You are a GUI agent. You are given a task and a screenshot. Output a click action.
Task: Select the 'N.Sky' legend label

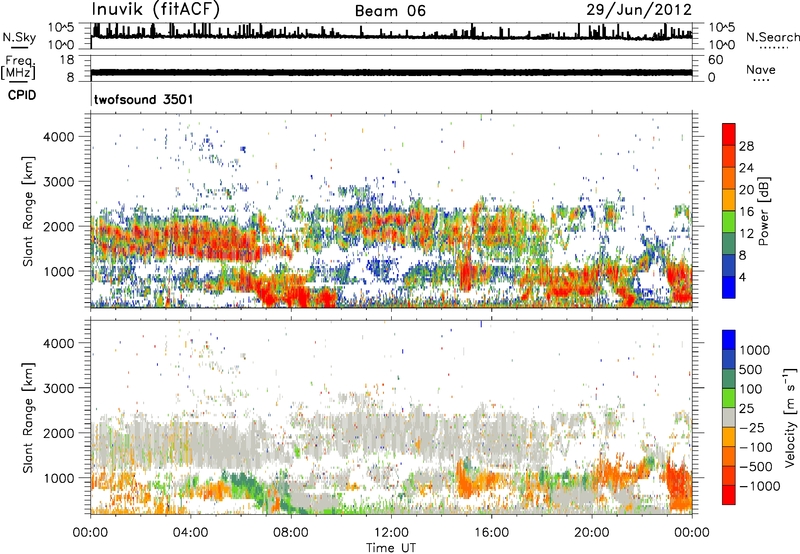click(19, 37)
